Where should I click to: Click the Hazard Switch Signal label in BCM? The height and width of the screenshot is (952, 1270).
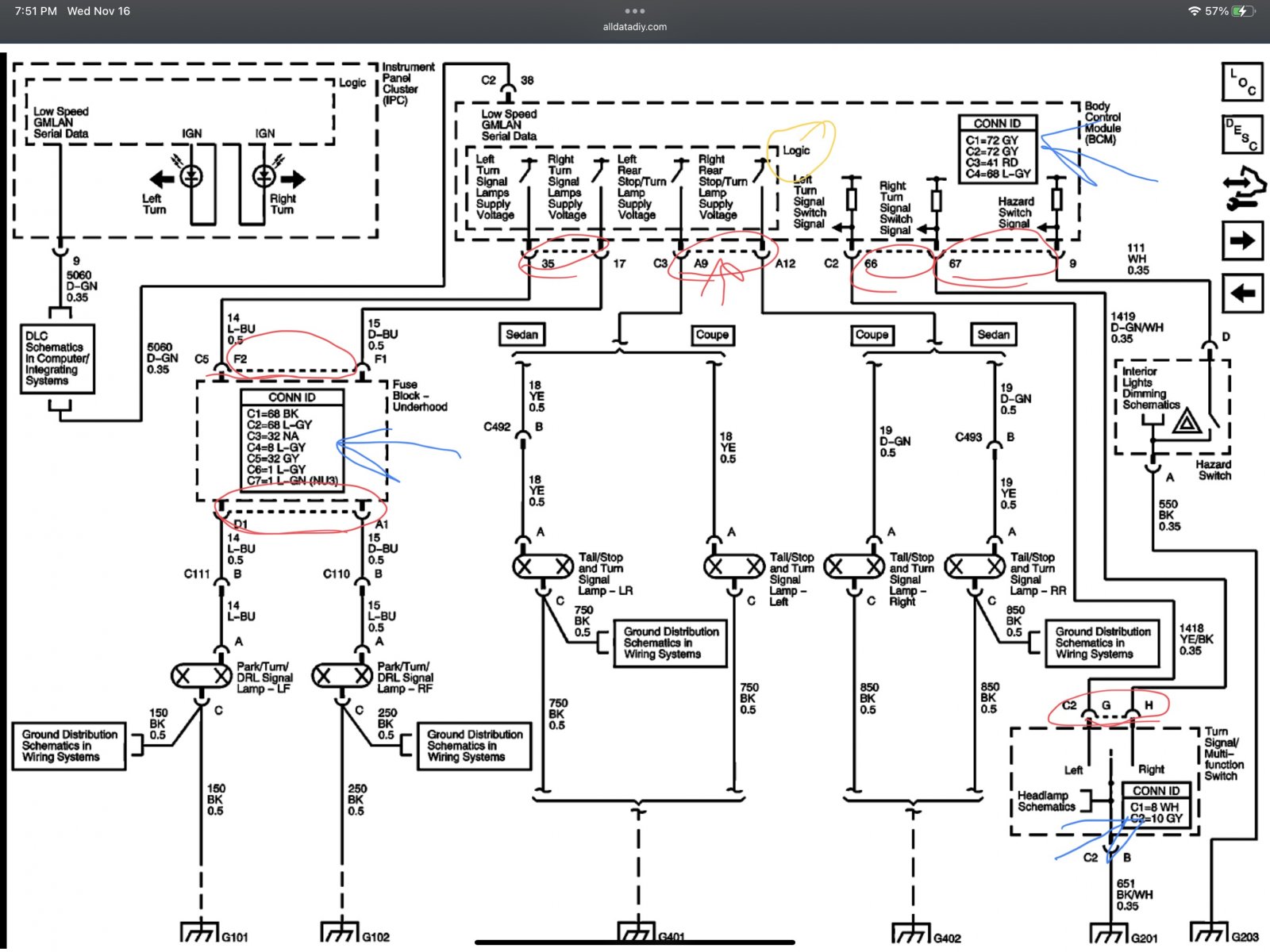click(x=1016, y=213)
